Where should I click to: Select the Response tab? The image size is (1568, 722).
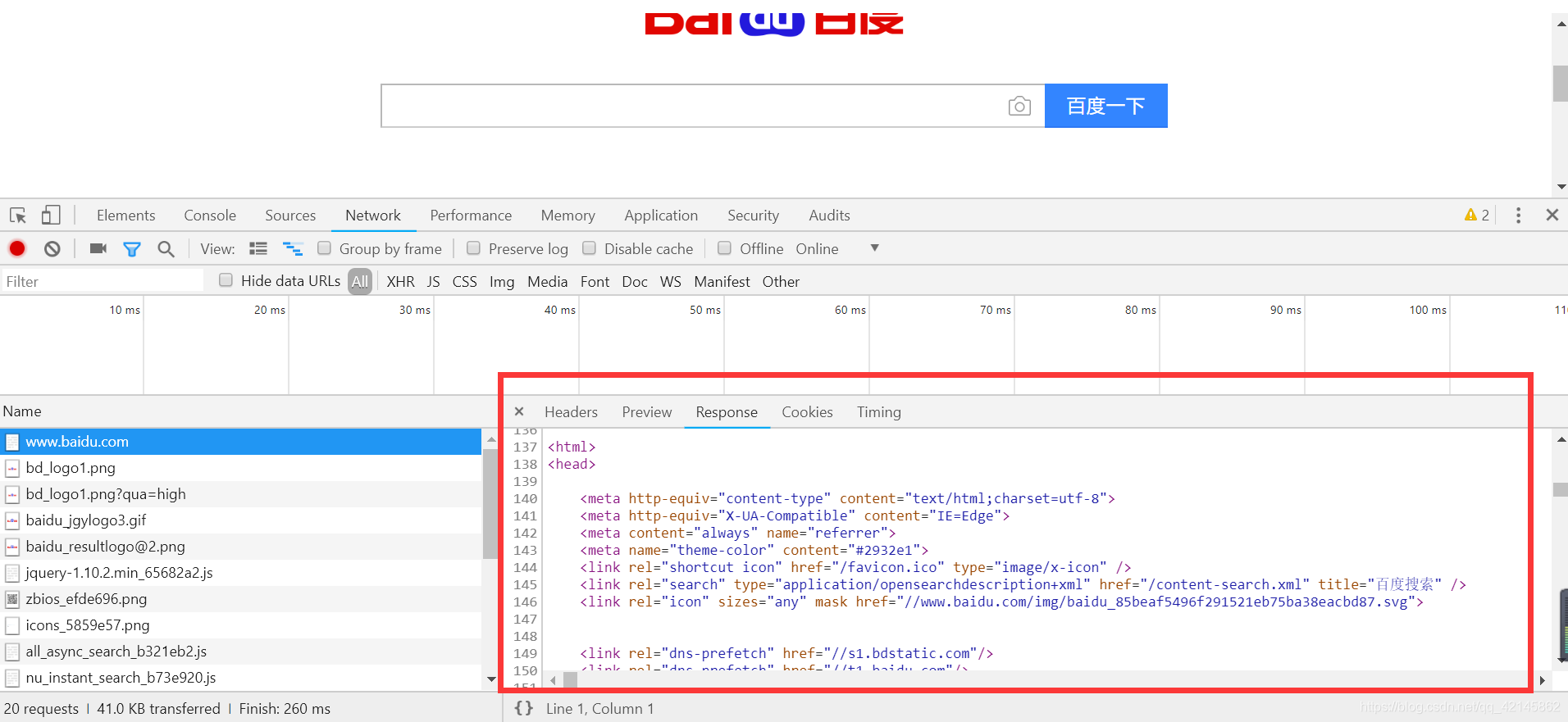pos(727,412)
